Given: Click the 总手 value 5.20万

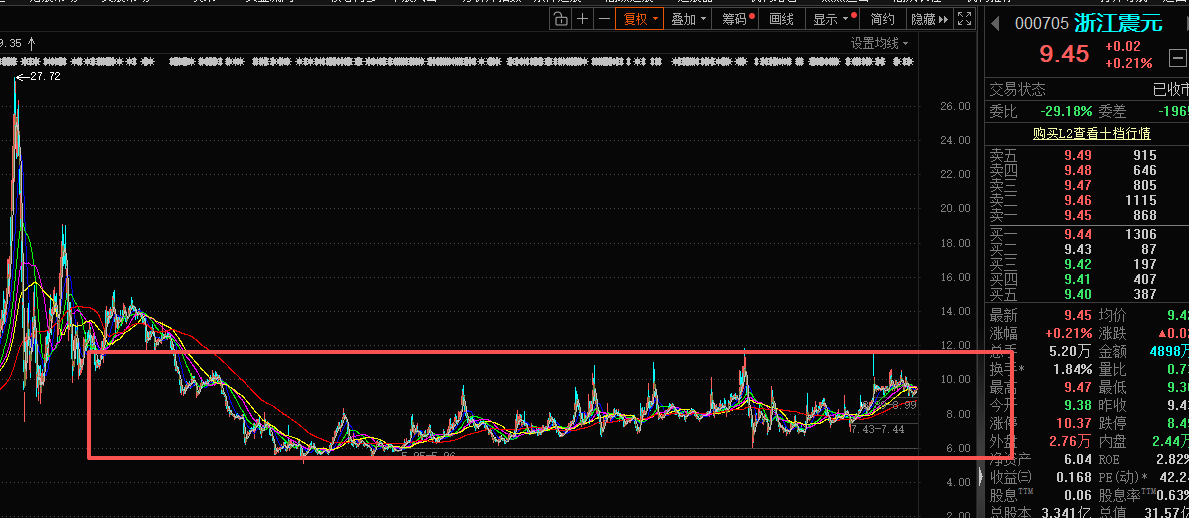Looking at the screenshot, I should (x=1069, y=351).
